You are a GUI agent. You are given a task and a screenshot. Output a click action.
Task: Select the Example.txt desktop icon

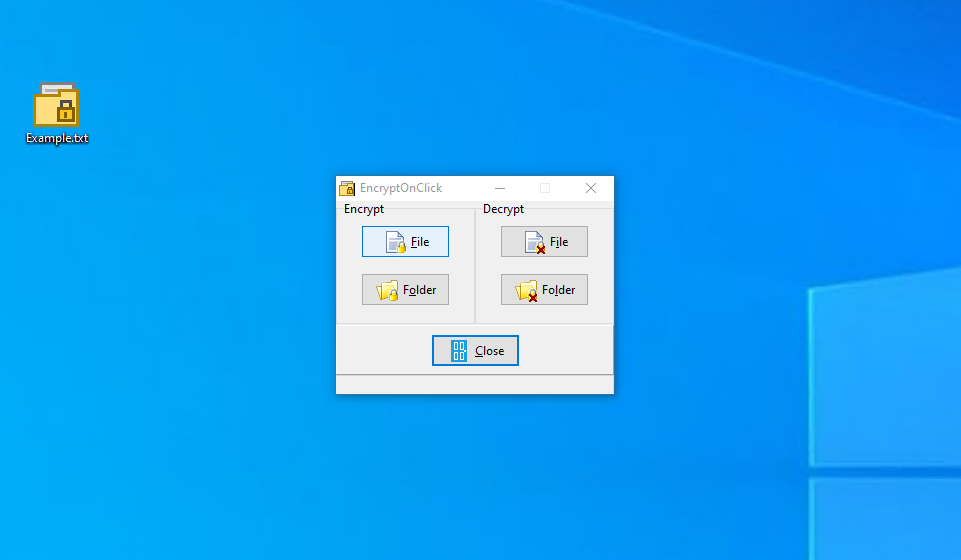56,113
